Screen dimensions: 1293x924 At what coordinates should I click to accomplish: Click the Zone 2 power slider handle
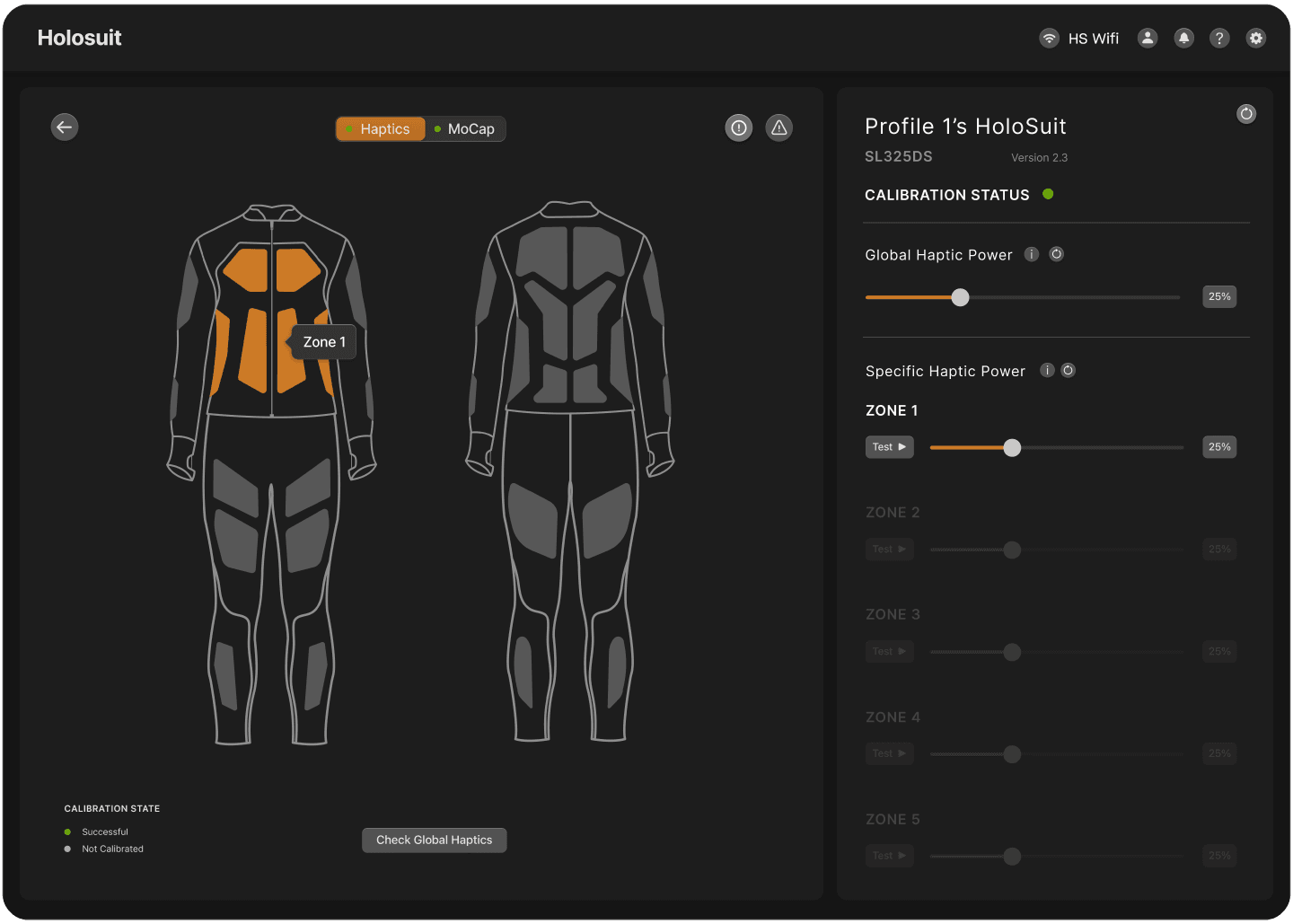coord(1012,550)
